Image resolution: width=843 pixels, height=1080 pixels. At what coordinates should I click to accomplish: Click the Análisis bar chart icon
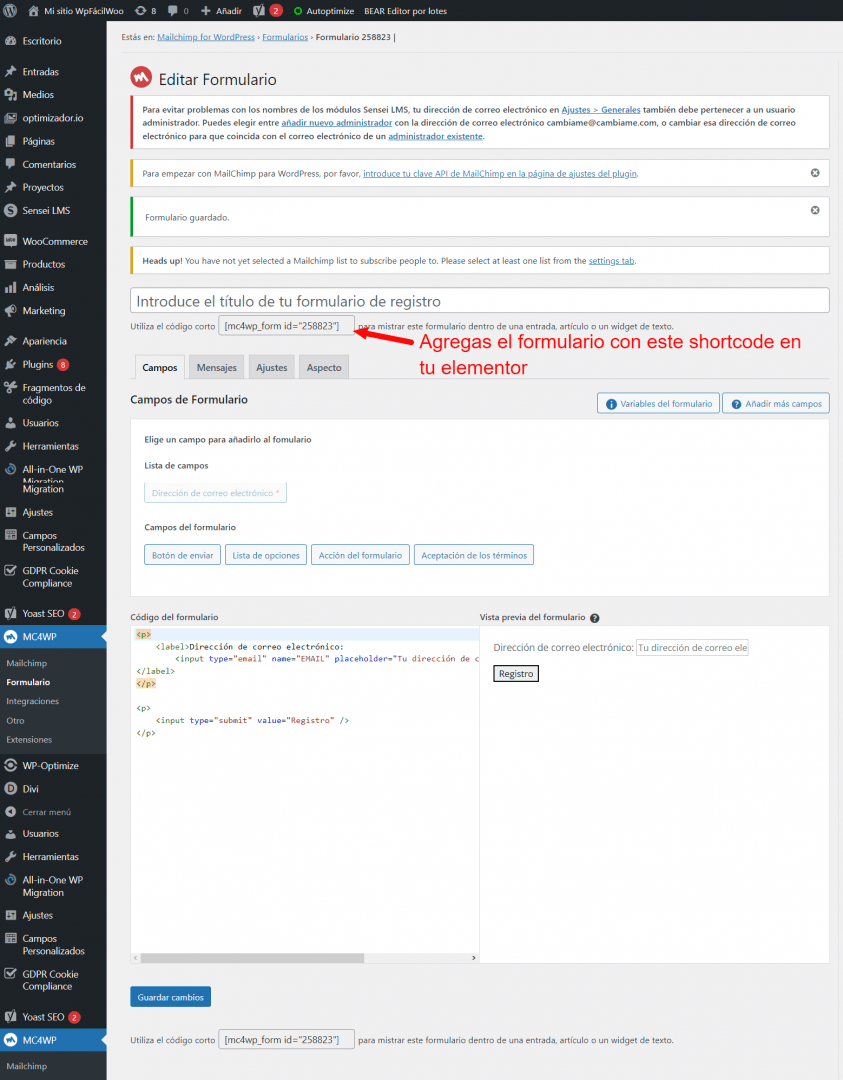point(10,287)
